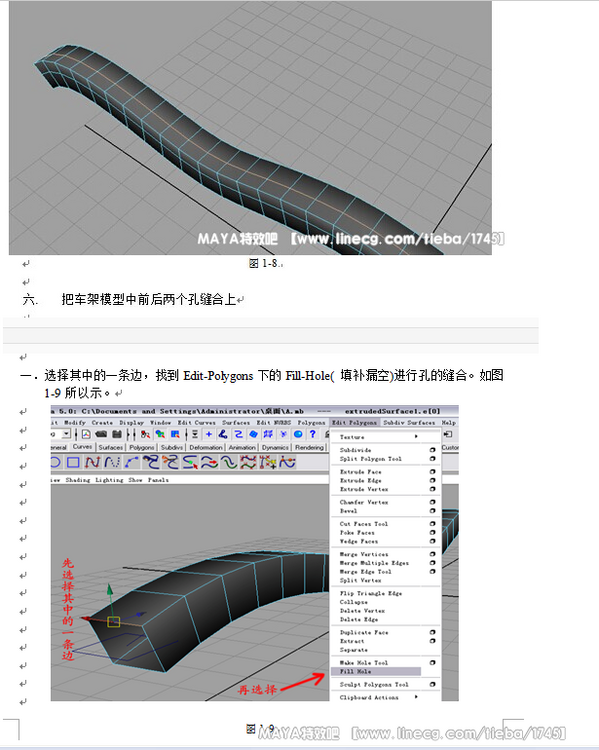This screenshot has width=599, height=750.
Task: Select the NURBS square shelf icon
Action: [73, 462]
